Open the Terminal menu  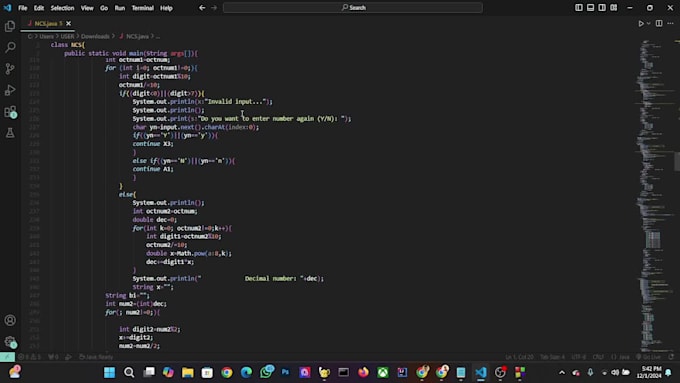pos(143,8)
